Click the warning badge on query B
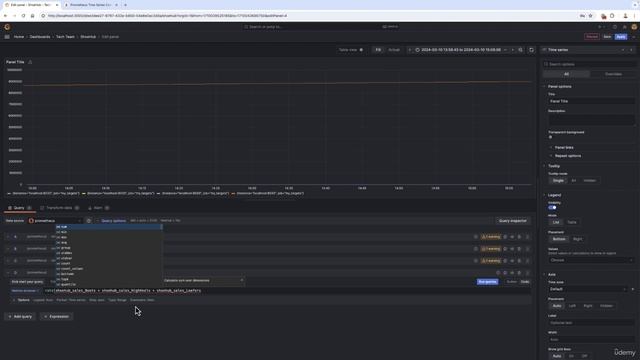This screenshot has width=640, height=360. (x=491, y=249)
